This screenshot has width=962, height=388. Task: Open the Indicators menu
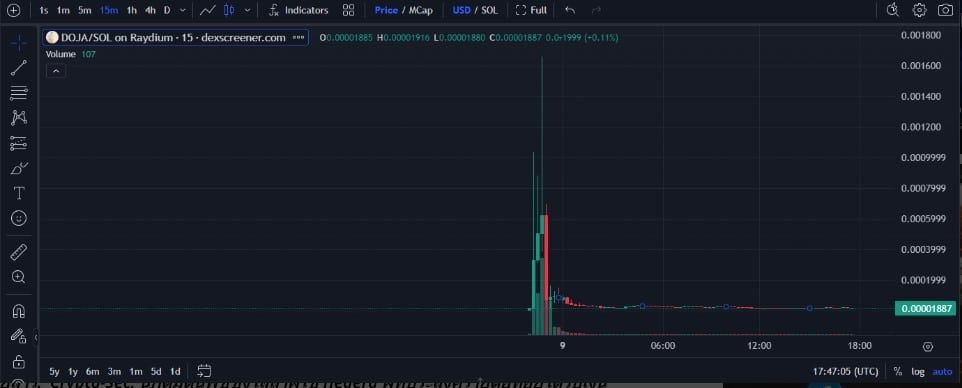(299, 10)
